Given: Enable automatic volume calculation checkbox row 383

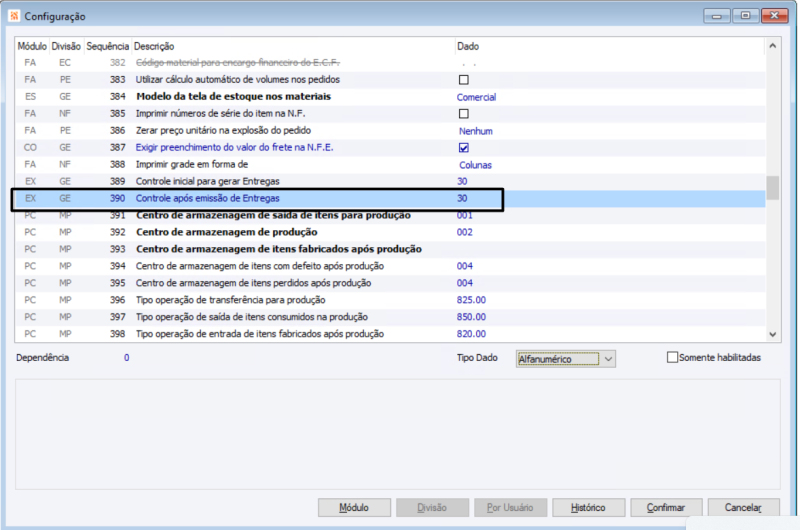Looking at the screenshot, I should (x=463, y=80).
